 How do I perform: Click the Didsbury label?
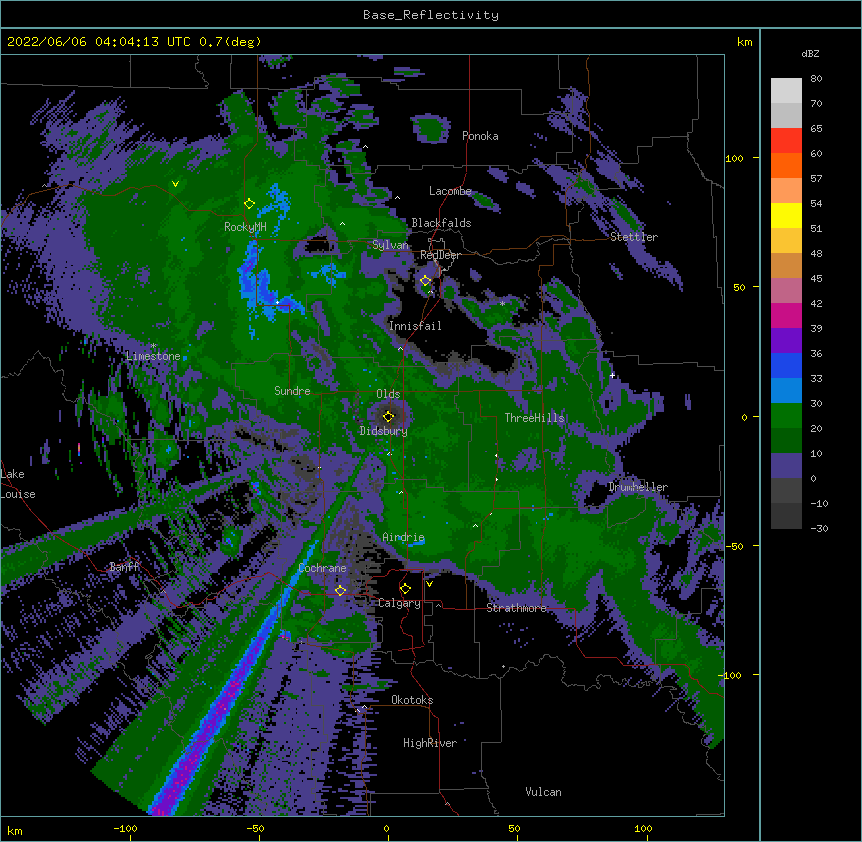click(384, 431)
